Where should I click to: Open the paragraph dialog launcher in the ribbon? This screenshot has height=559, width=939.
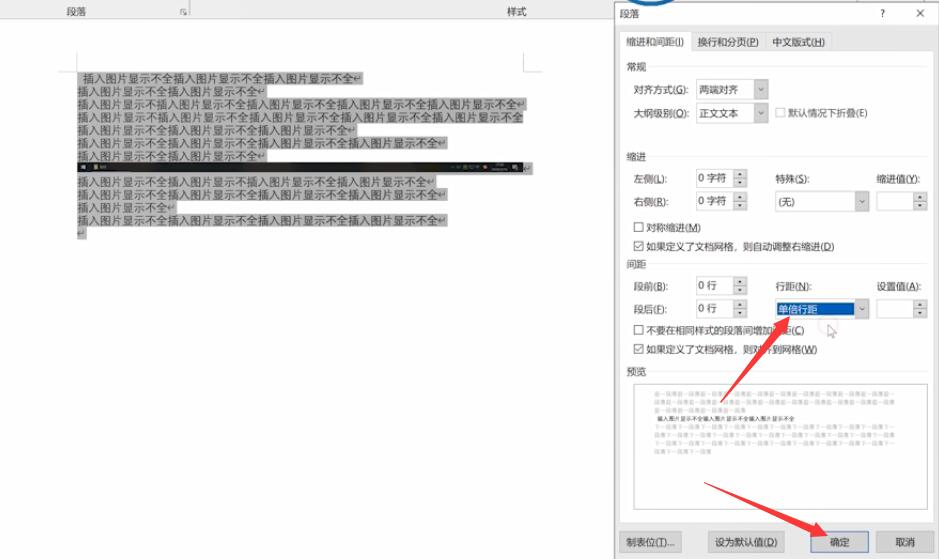(x=183, y=11)
